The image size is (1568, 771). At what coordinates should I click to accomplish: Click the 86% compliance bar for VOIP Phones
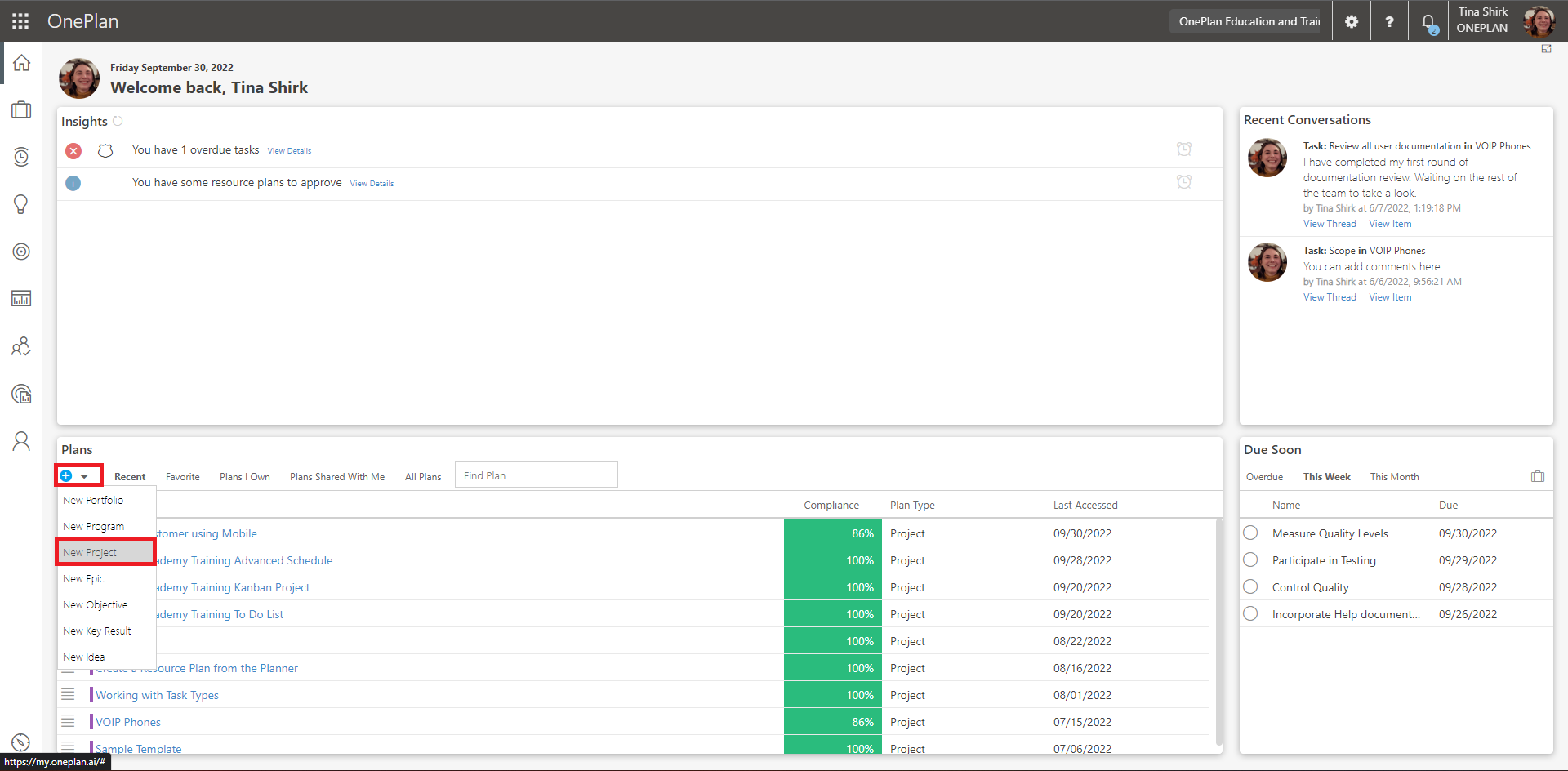click(x=833, y=722)
